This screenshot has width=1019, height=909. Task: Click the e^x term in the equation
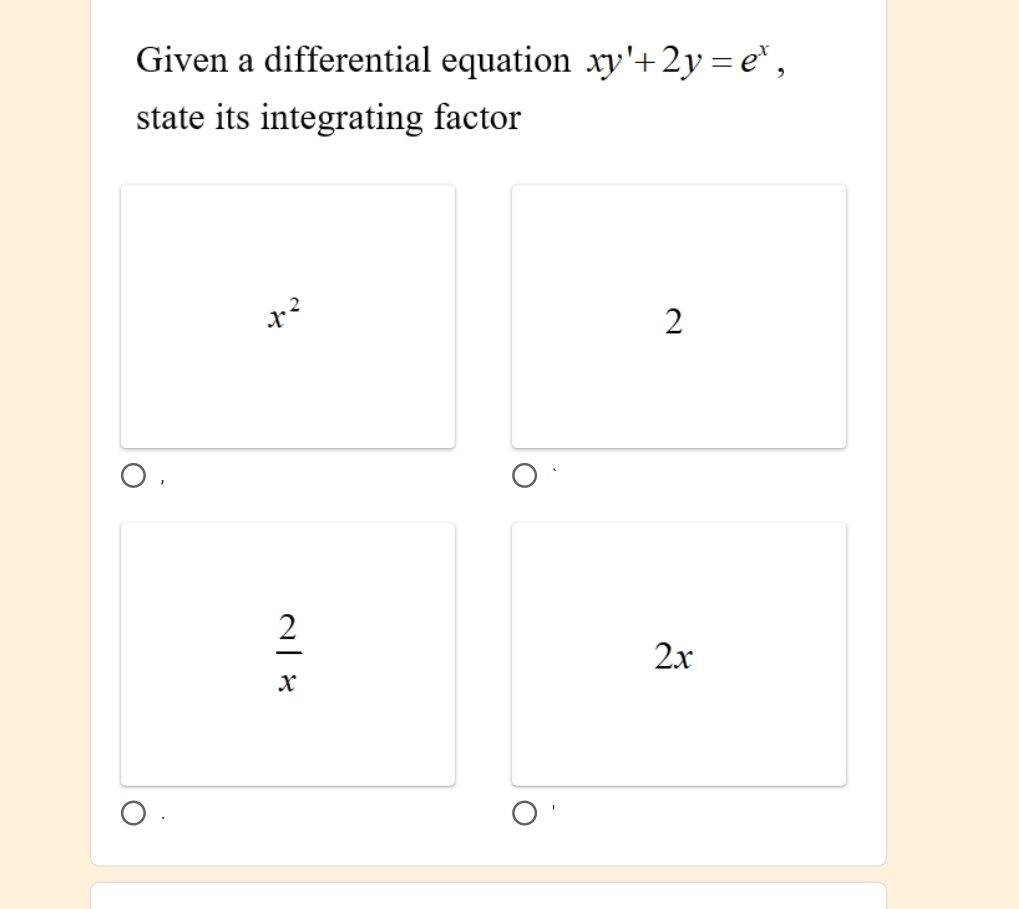click(750, 59)
